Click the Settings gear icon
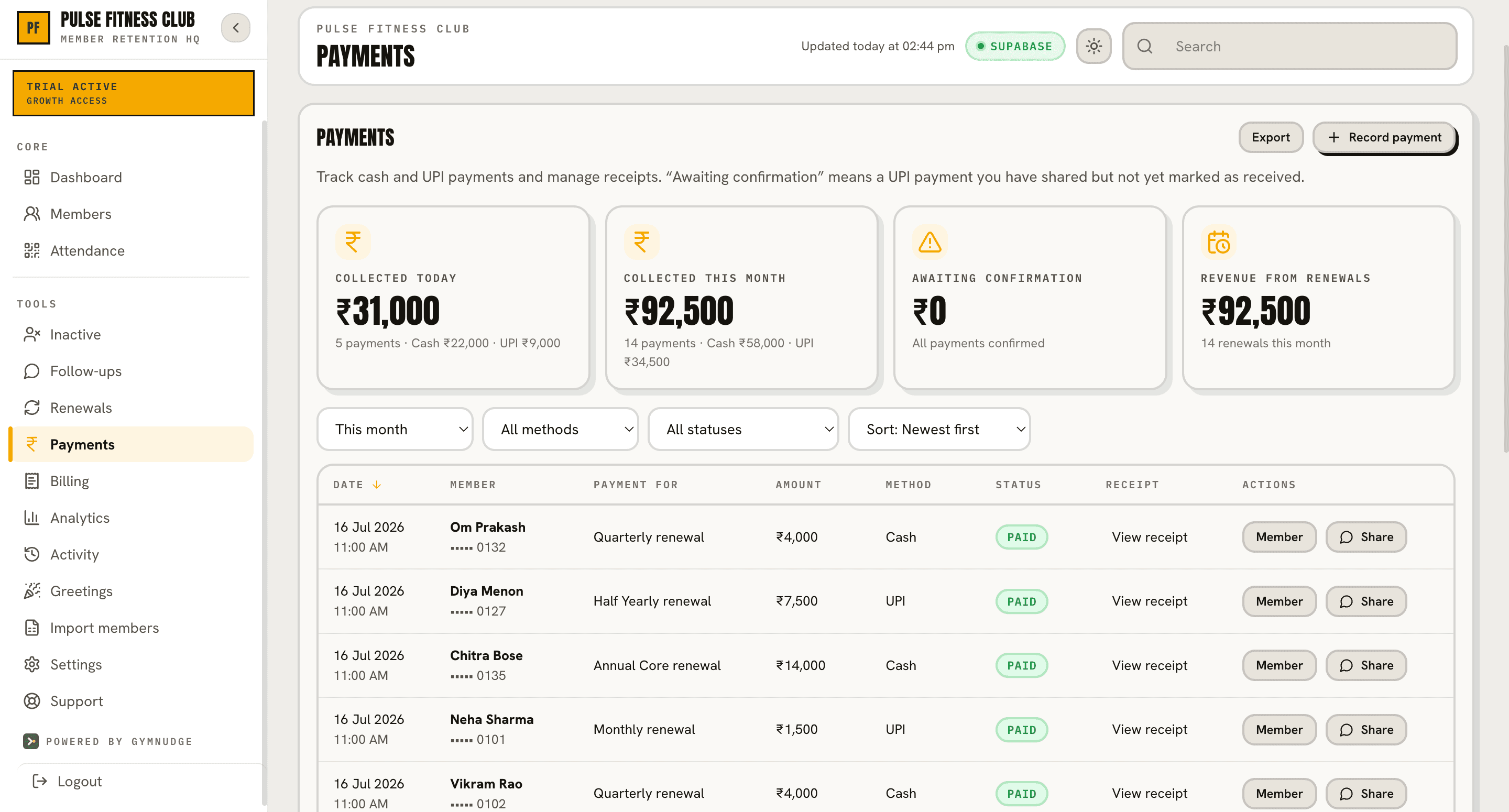The width and height of the screenshot is (1509, 812). [31, 664]
